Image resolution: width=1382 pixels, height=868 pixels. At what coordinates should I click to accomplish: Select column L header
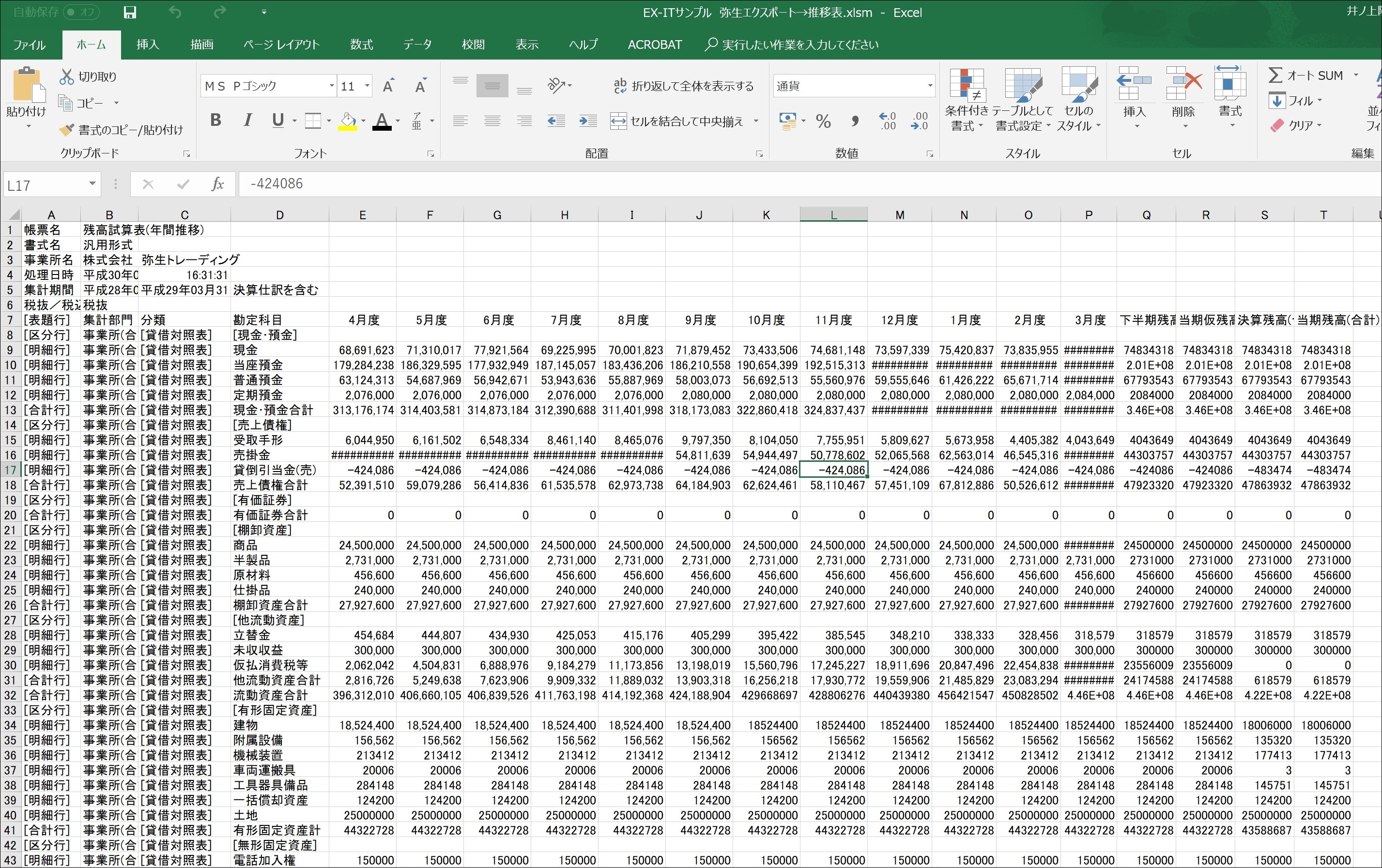click(833, 215)
